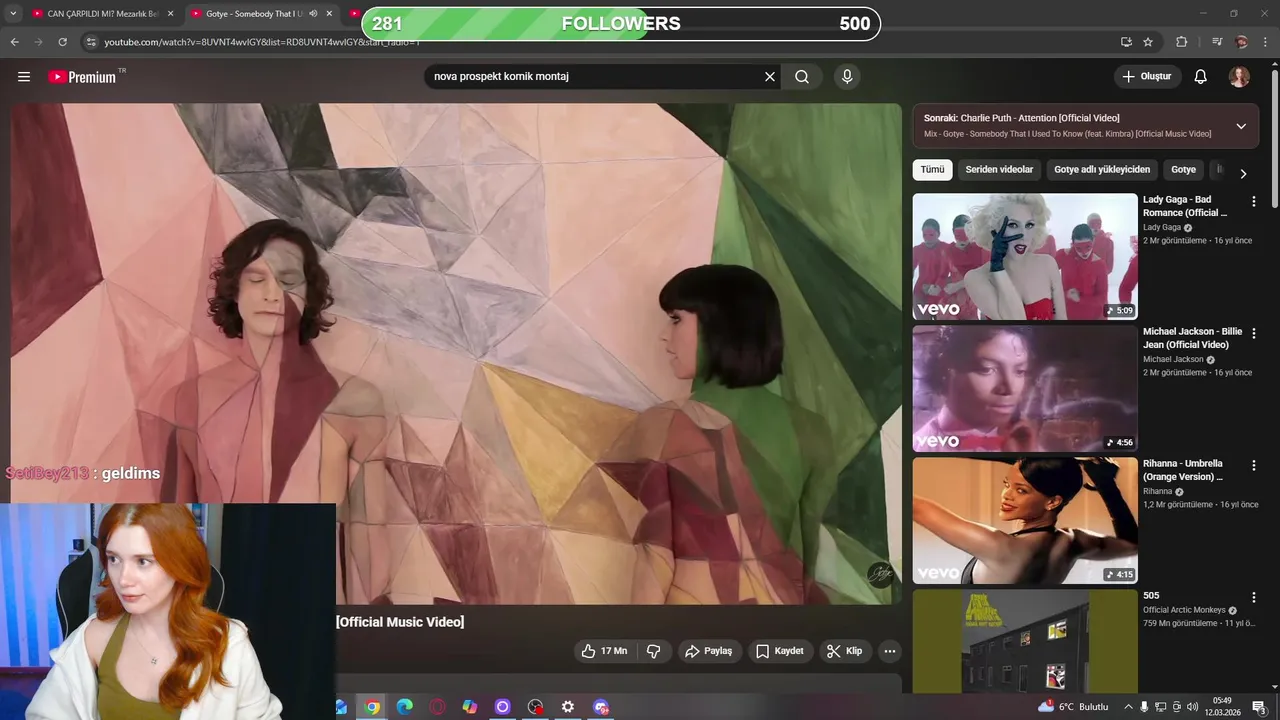Dislike the video
1280x720 pixels.
[x=654, y=651]
